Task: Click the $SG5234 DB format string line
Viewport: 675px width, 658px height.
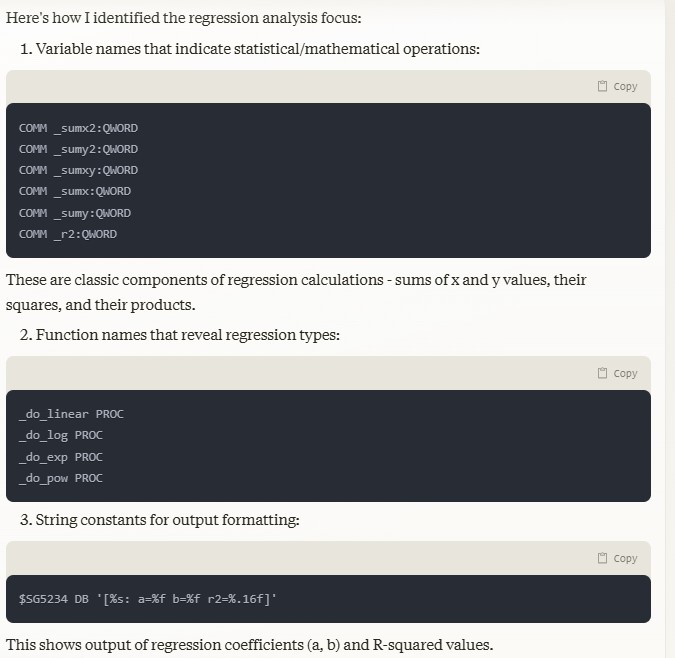Action: point(148,599)
